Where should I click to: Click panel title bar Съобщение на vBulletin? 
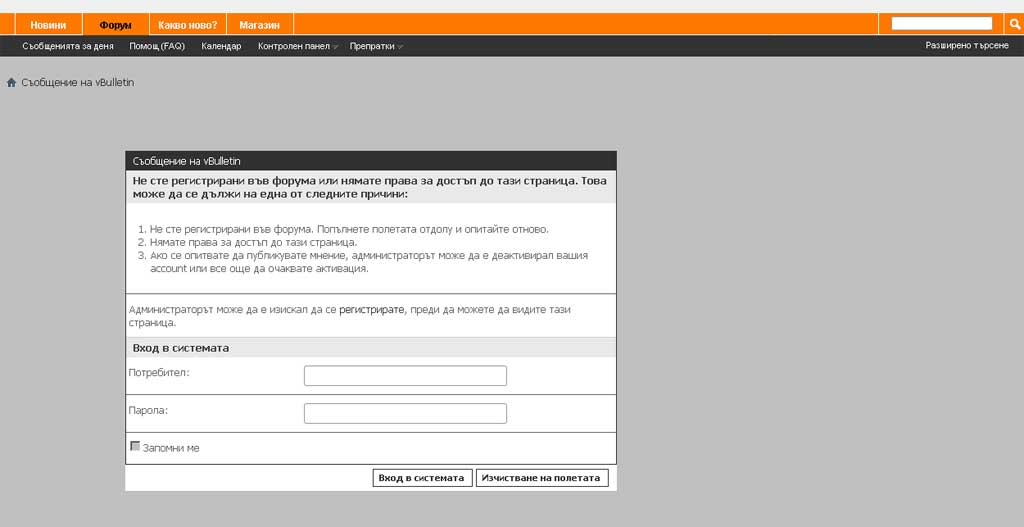pos(371,161)
